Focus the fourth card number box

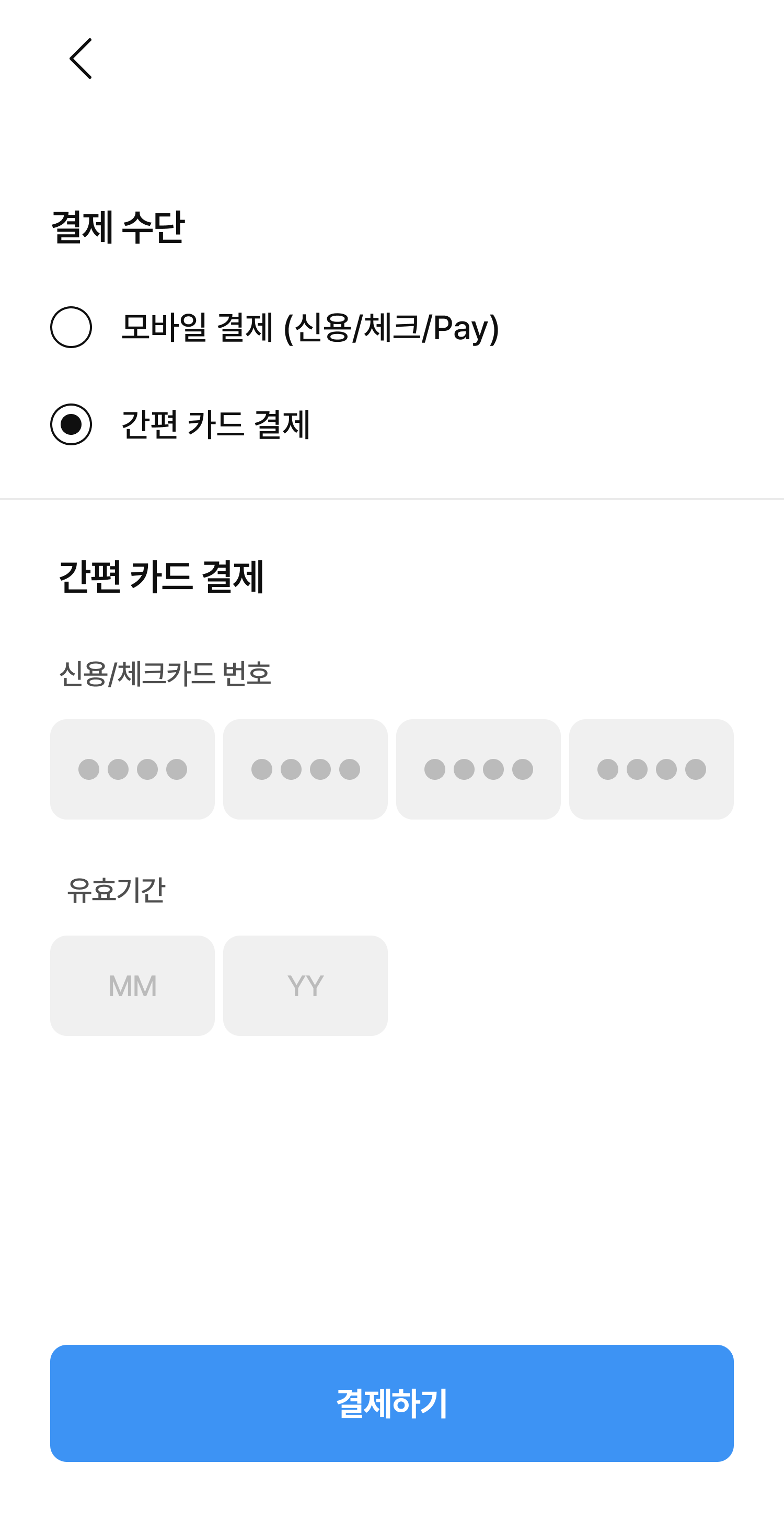[651, 769]
